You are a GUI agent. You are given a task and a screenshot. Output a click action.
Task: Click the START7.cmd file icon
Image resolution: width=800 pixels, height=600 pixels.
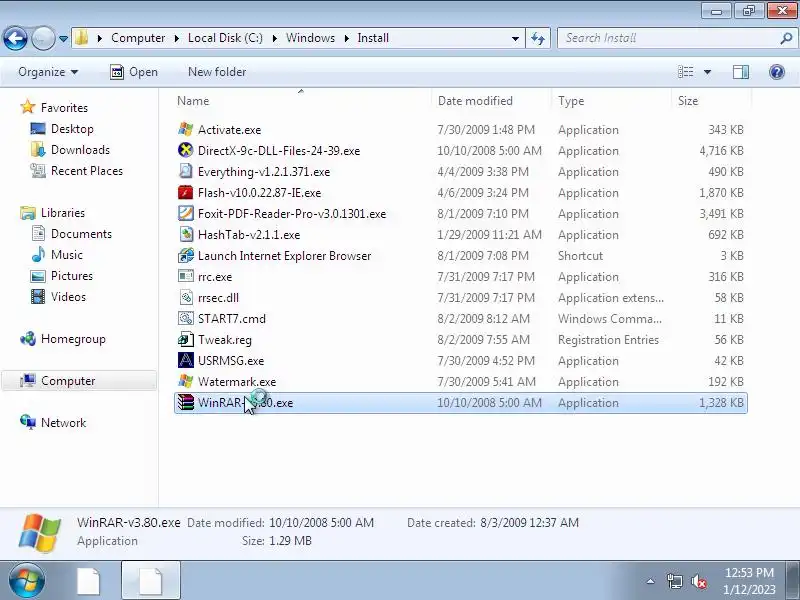coord(186,318)
